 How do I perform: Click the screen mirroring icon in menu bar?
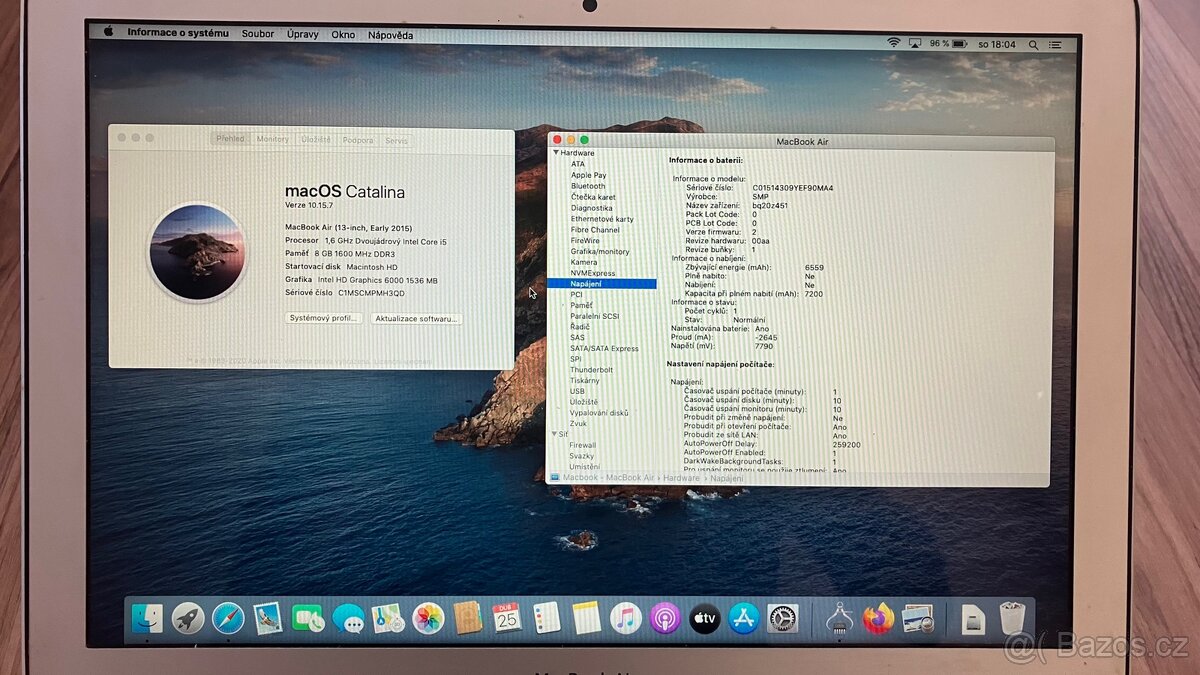pyautogui.click(x=914, y=44)
